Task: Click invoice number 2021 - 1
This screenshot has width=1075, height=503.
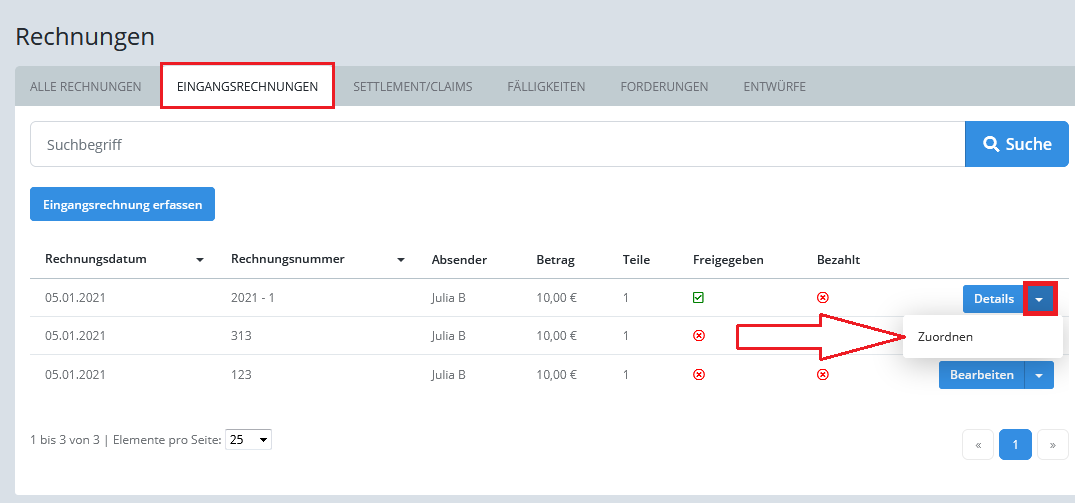Action: pos(253,298)
